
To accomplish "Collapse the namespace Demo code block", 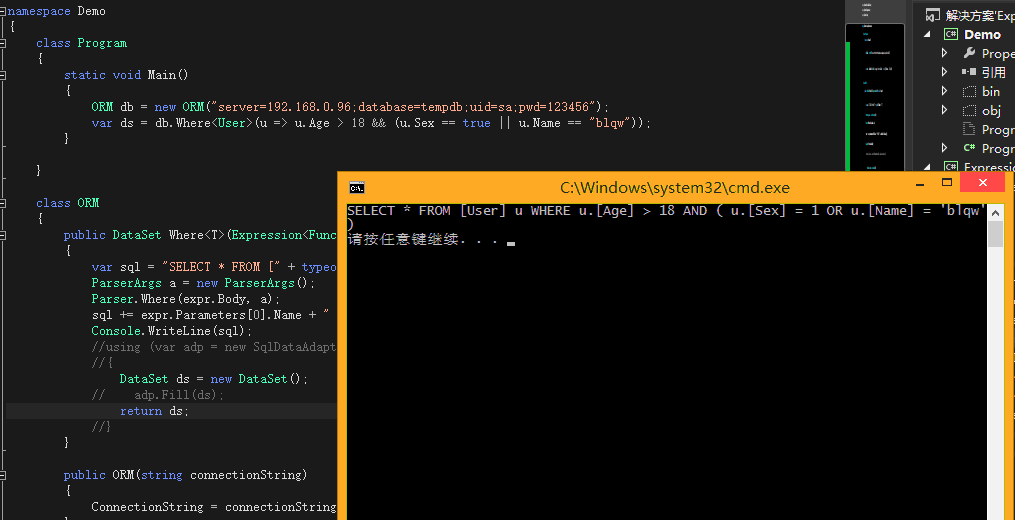I will point(3,12).
